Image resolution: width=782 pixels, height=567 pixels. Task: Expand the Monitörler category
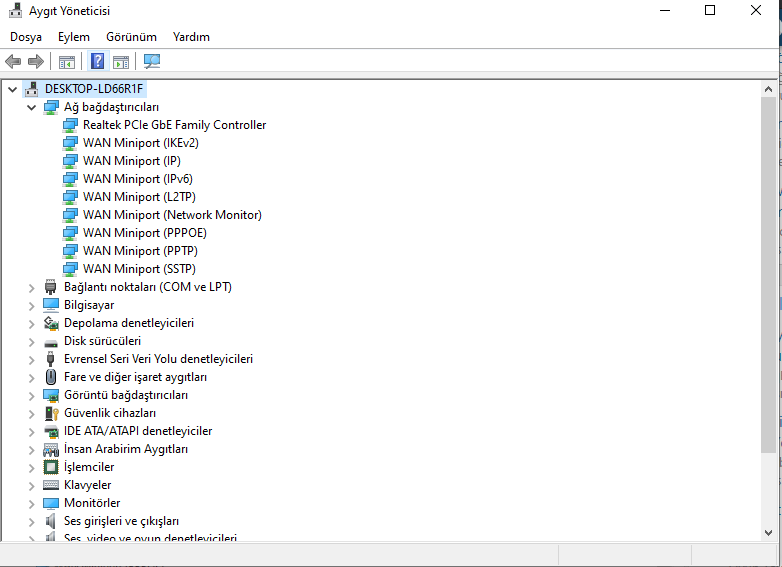pyautogui.click(x=31, y=504)
